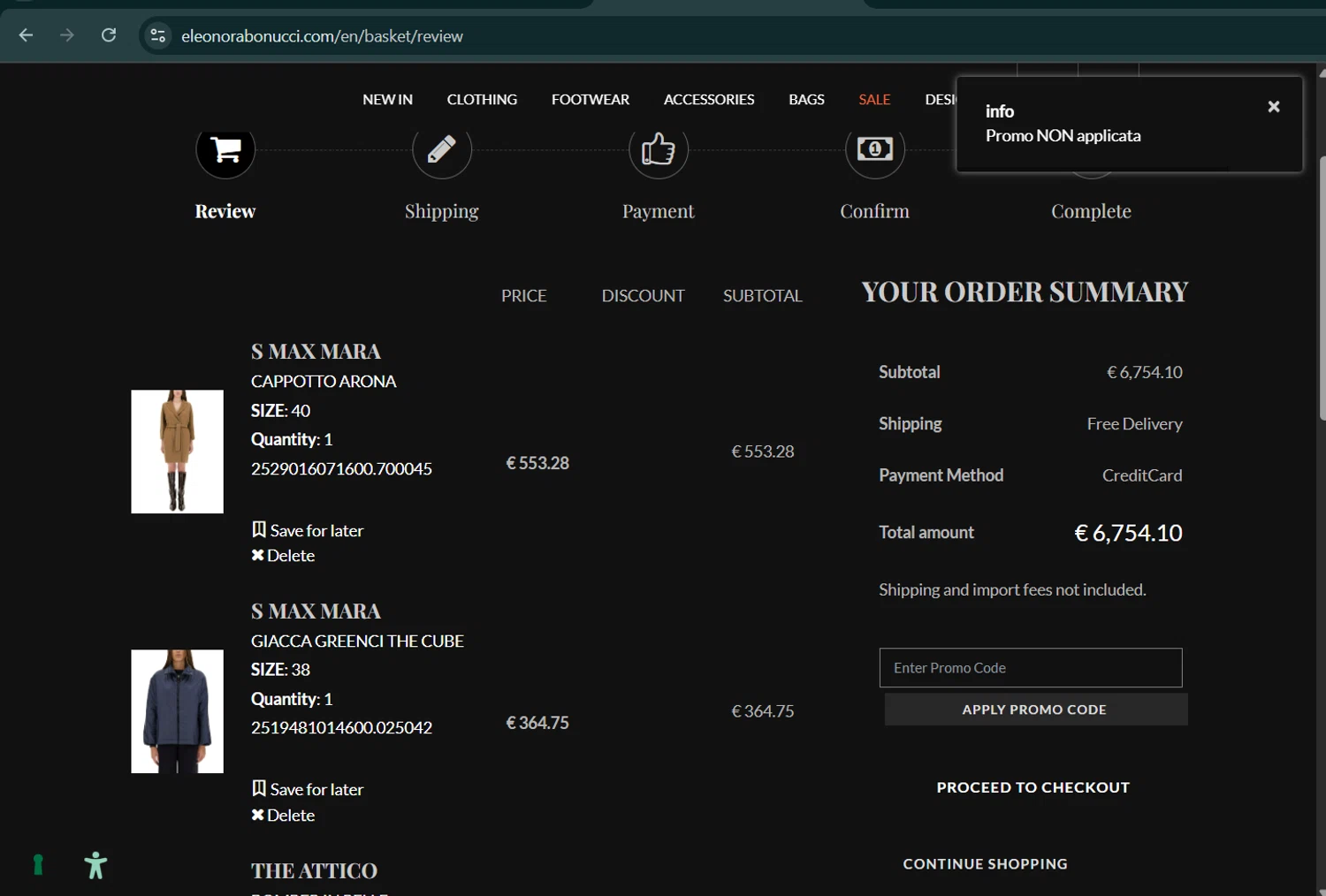Open the FOOTWEAR menu

point(591,100)
